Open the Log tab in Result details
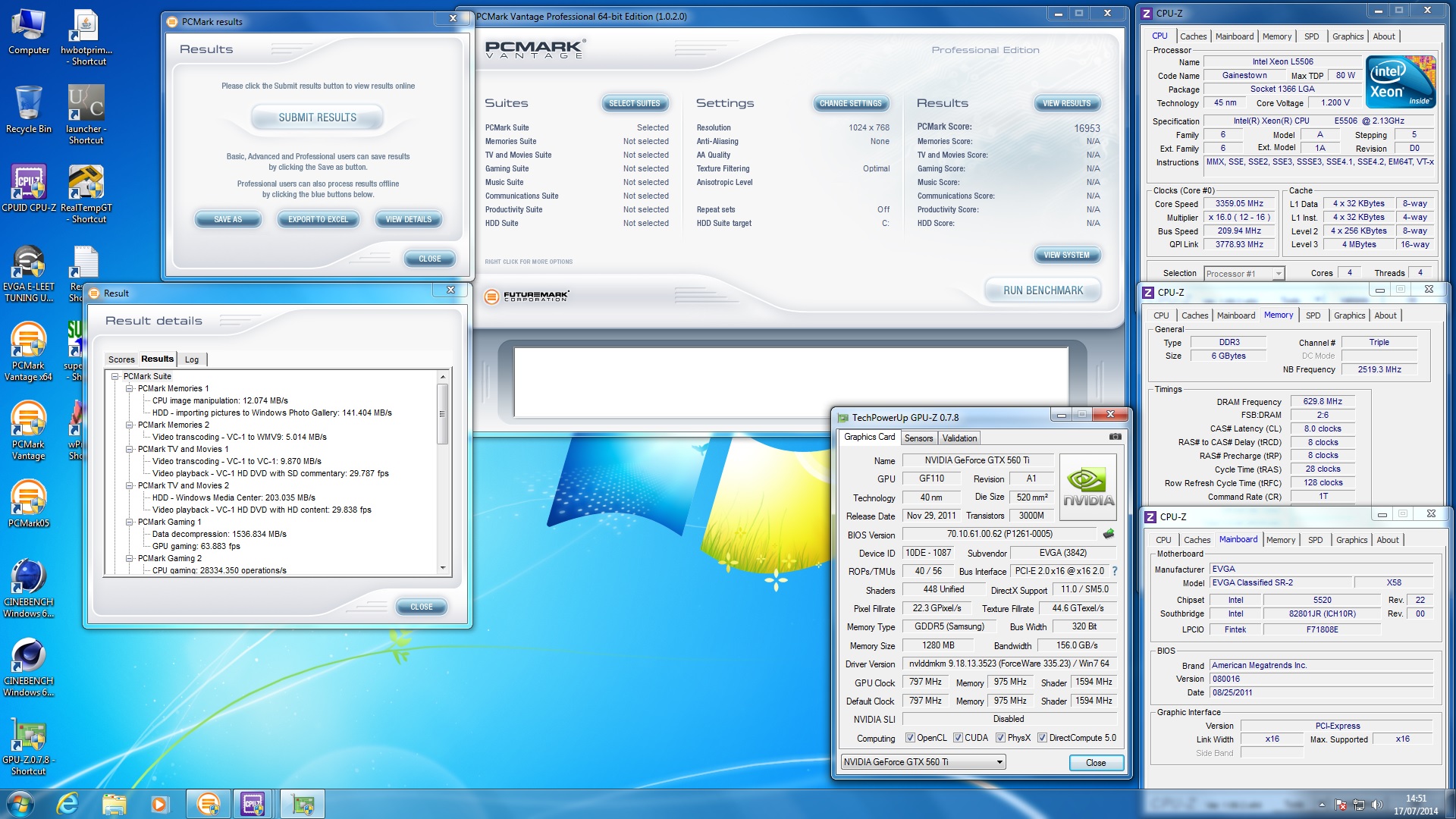This screenshot has height=819, width=1456. 192,359
